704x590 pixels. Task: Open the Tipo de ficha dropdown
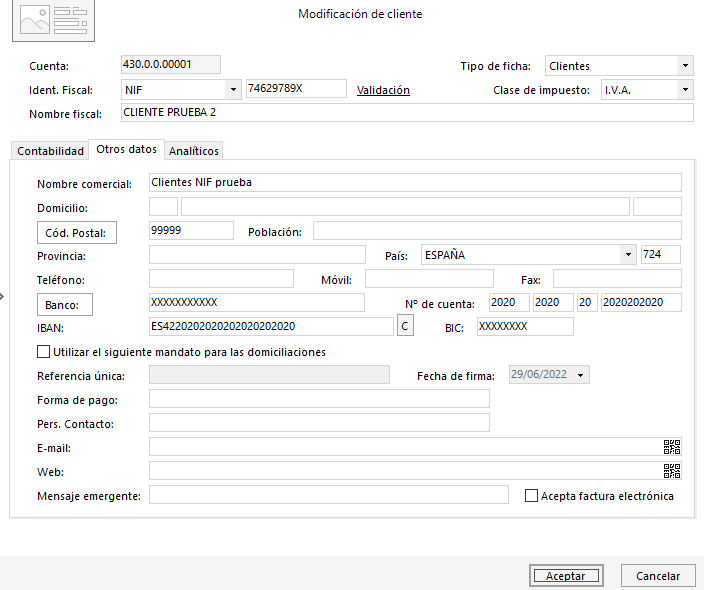pos(684,66)
